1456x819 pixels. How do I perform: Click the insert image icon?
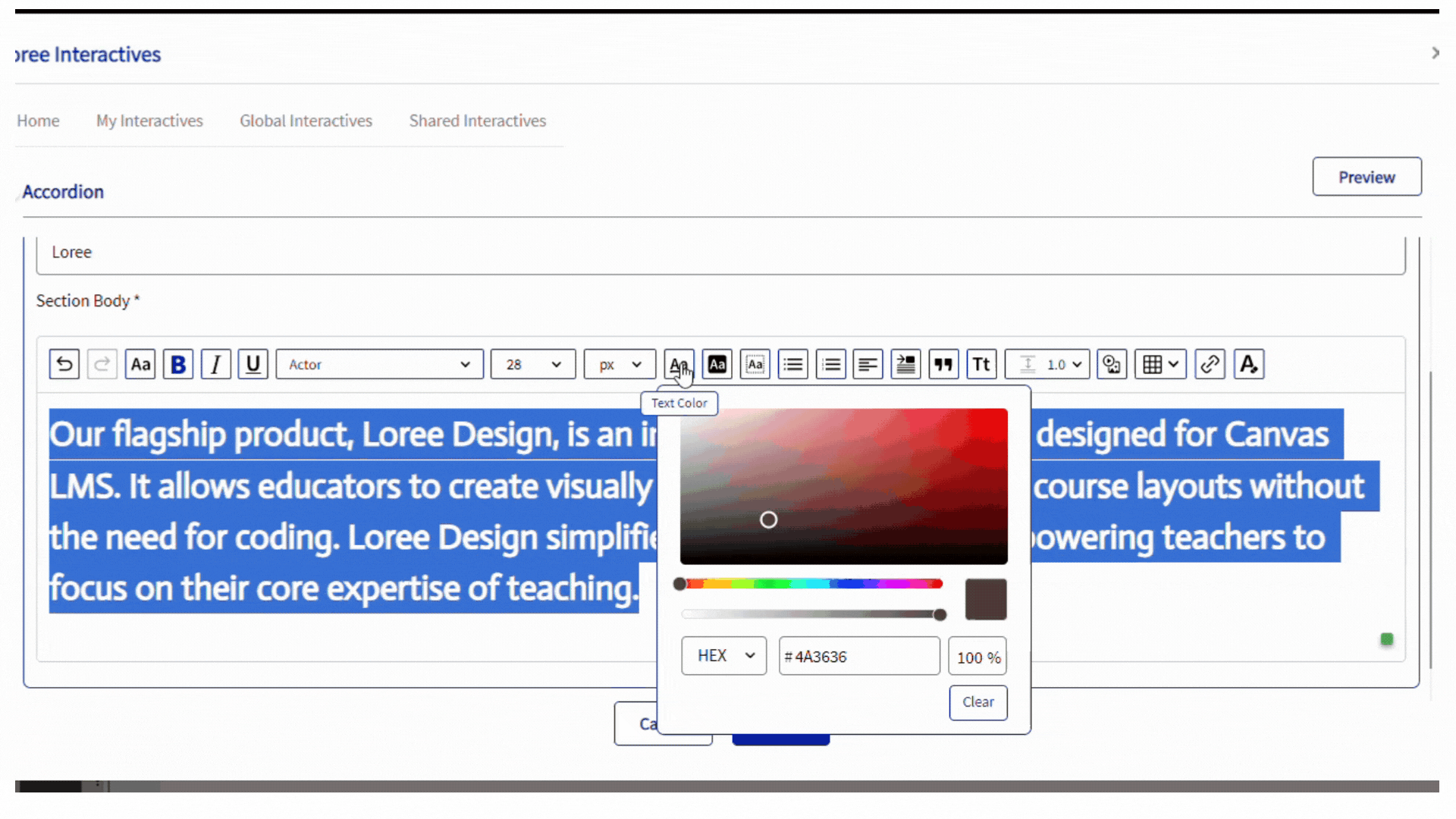(x=1112, y=365)
